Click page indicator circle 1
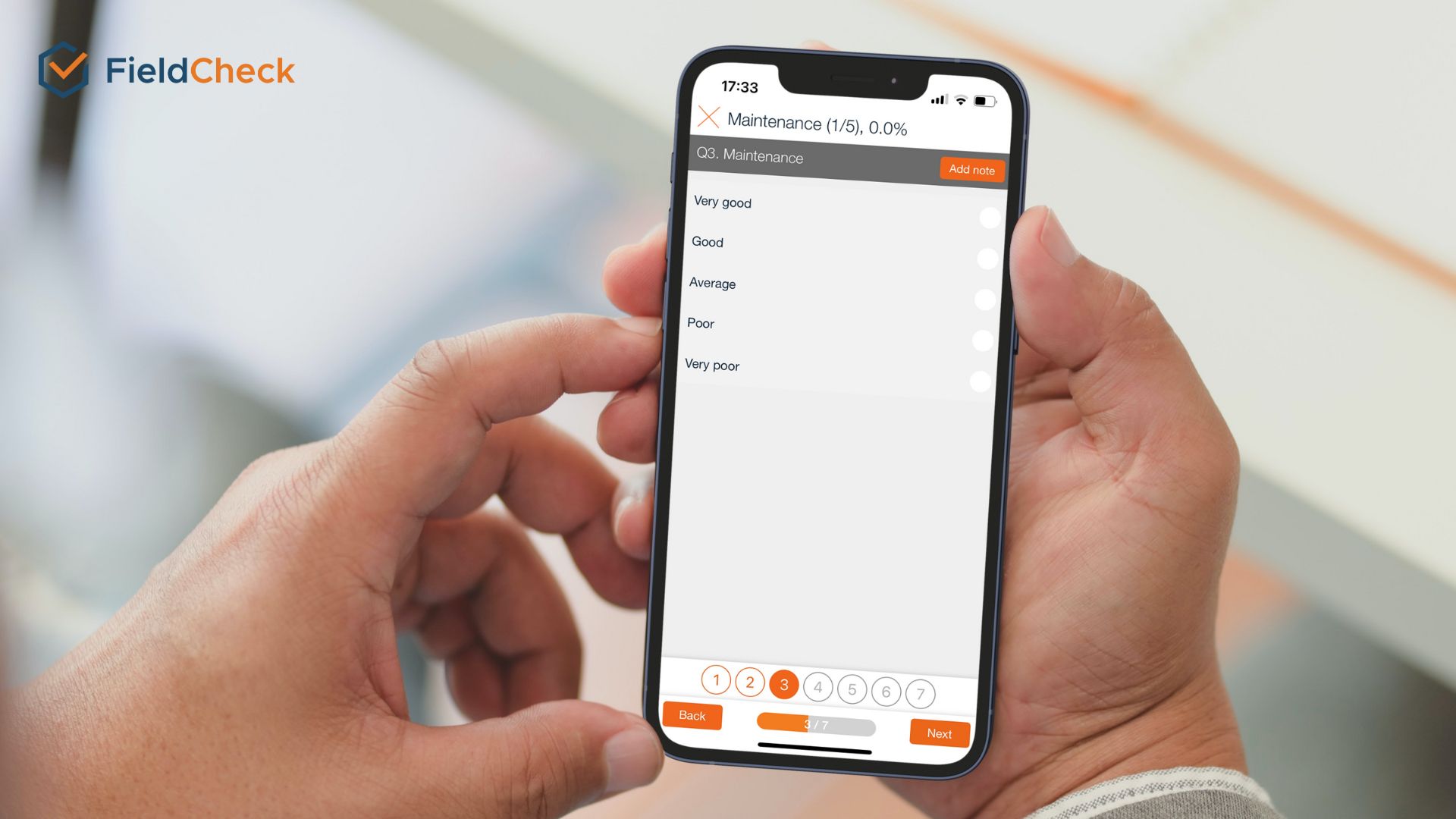Screen dimensions: 1456x819 click(716, 680)
